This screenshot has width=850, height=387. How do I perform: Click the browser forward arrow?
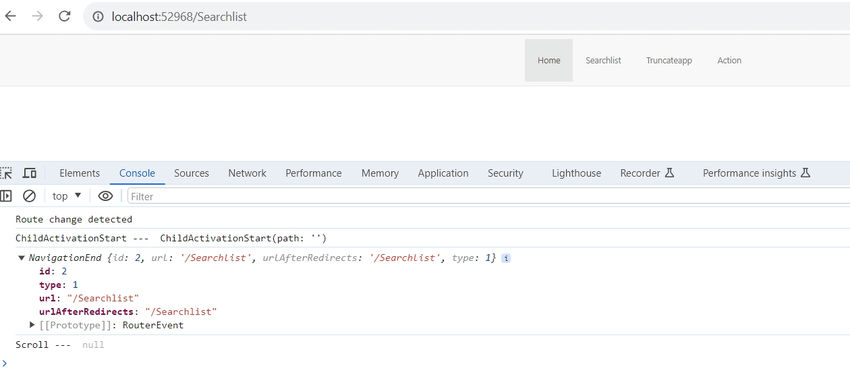coord(37,16)
